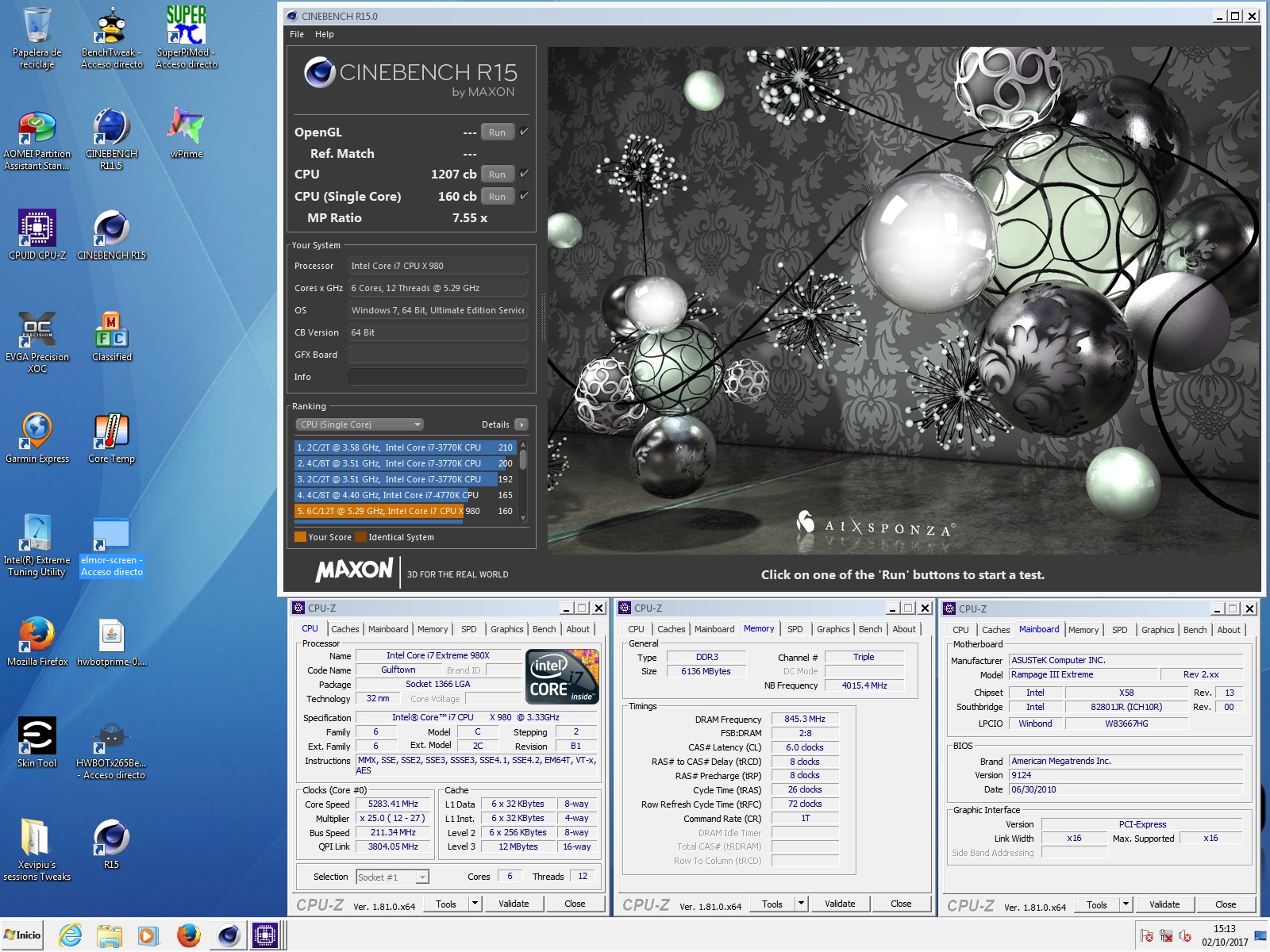
Task: Switch to Cinebench in the taskbar
Action: [x=229, y=935]
